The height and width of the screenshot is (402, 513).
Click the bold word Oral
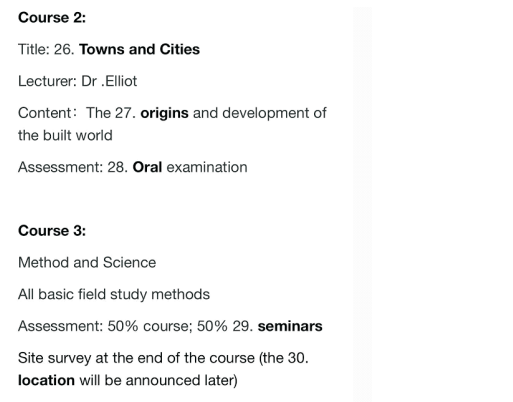147,167
